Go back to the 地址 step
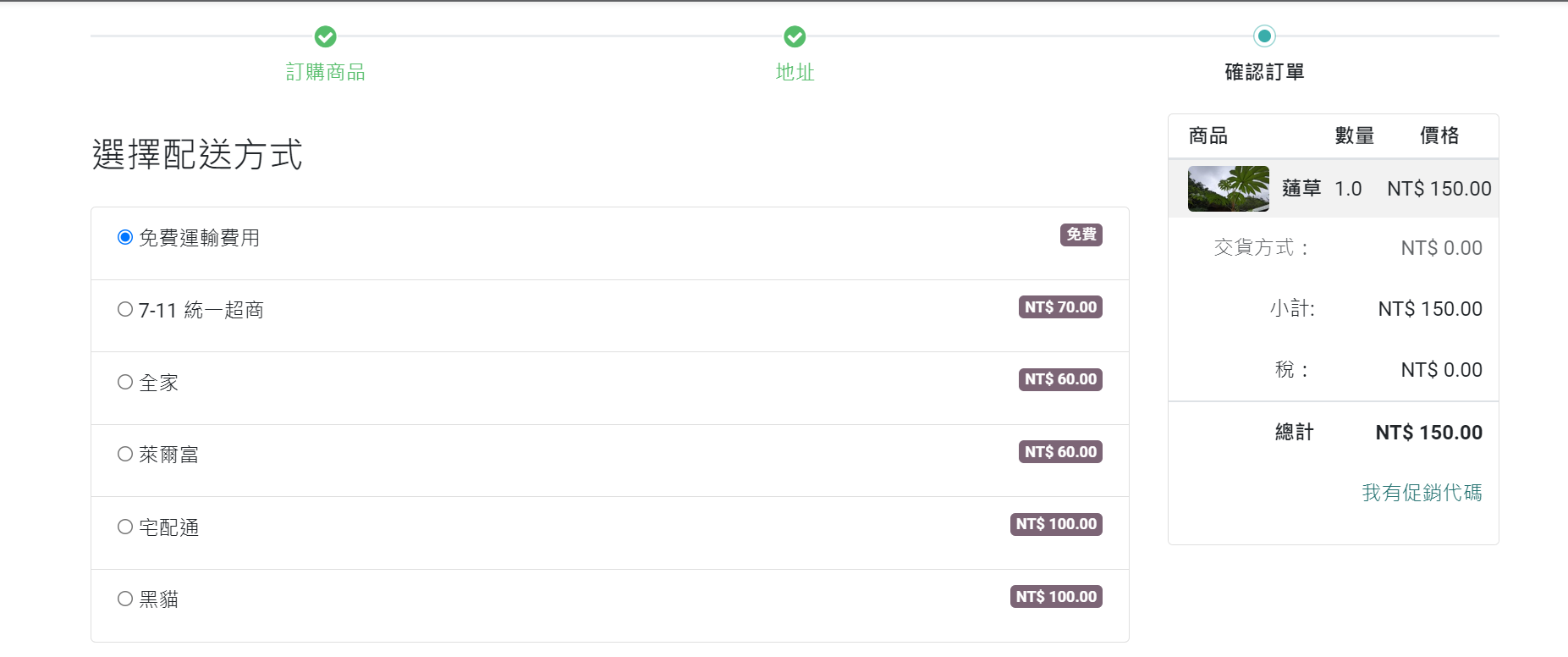Screen dimensions: 1568x657 pyautogui.click(x=795, y=72)
